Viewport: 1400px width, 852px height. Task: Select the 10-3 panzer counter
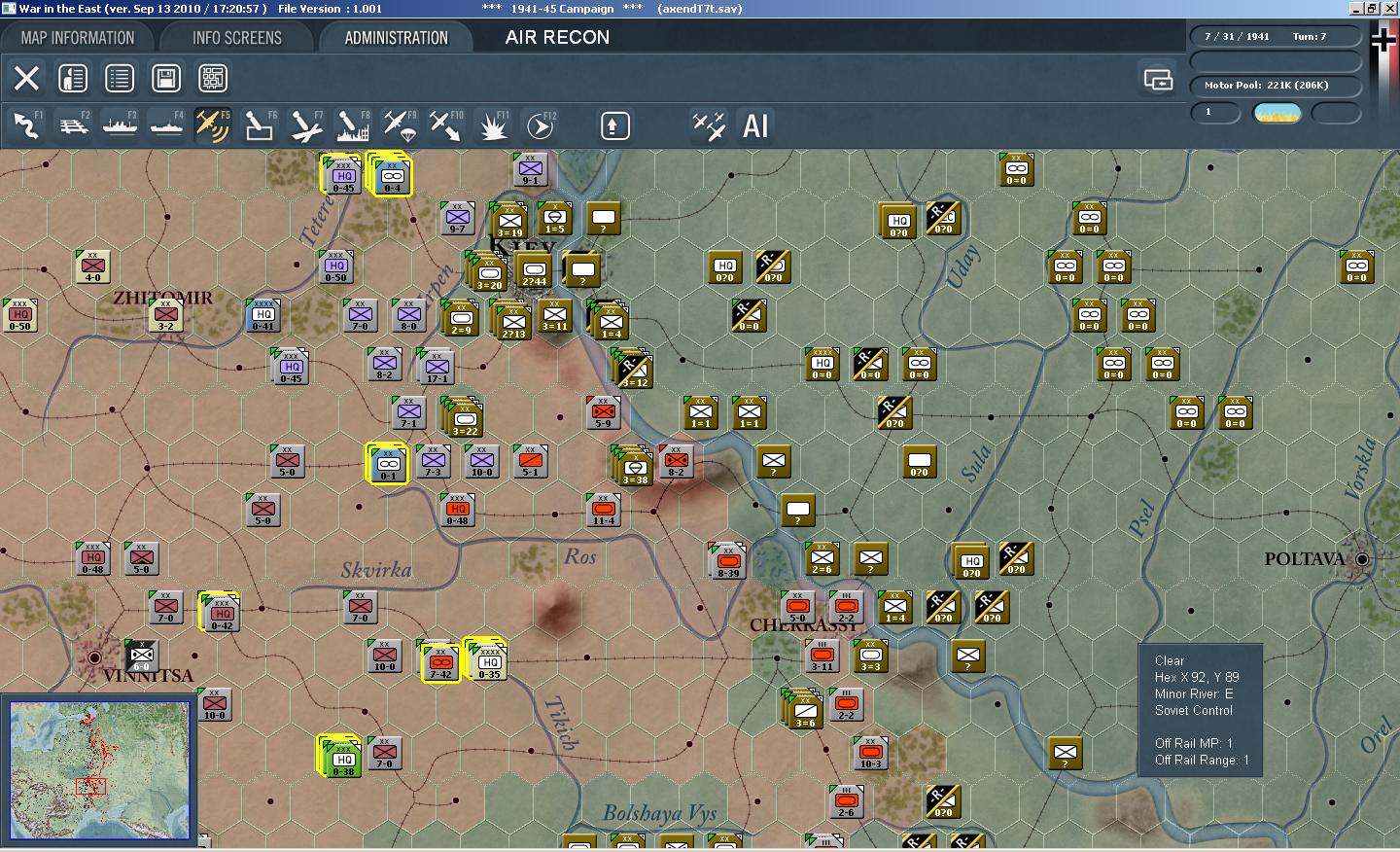click(x=871, y=753)
